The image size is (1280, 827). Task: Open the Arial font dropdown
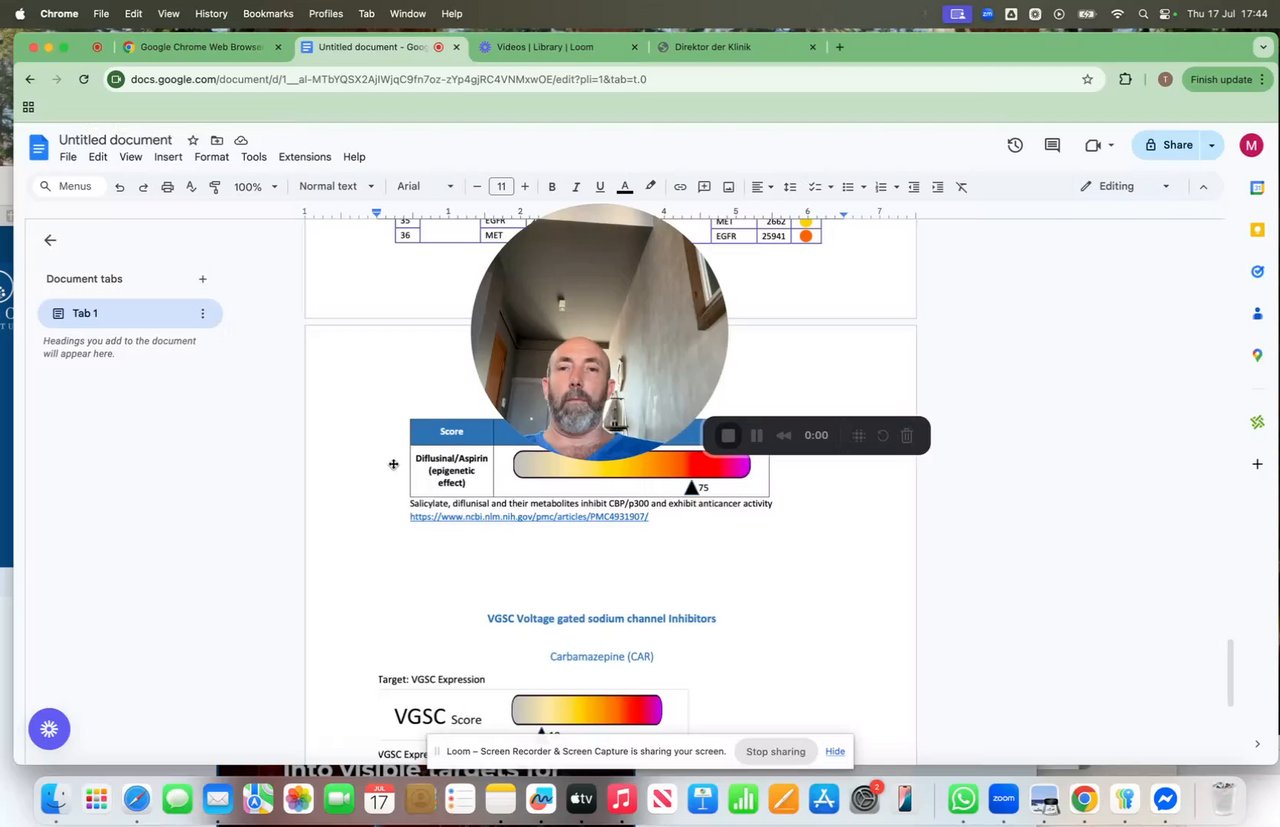(x=425, y=187)
